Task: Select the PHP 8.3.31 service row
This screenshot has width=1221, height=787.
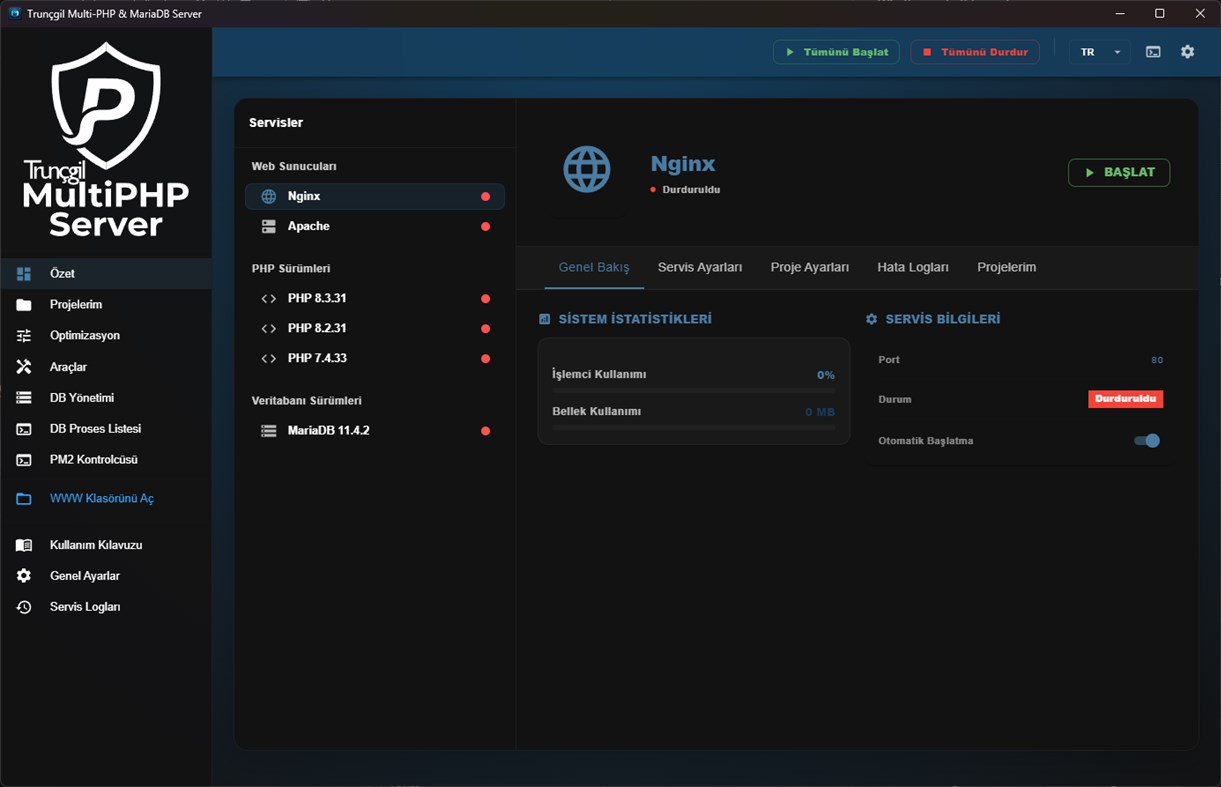Action: 375,299
